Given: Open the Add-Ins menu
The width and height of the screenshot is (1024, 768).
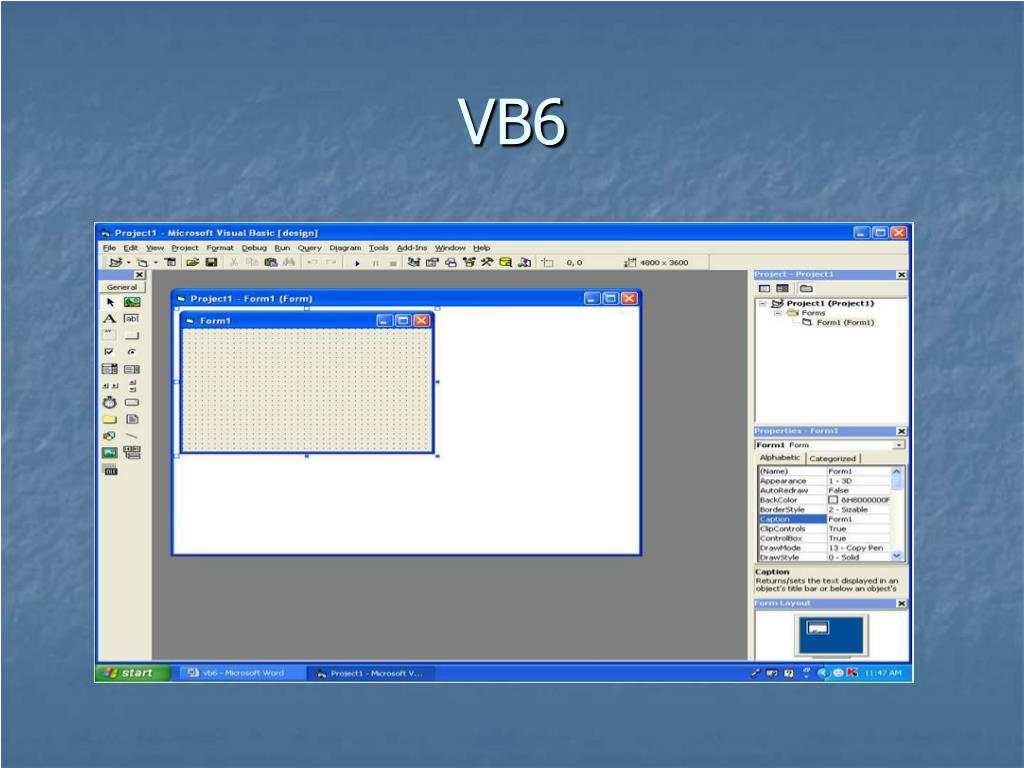Looking at the screenshot, I should (411, 248).
